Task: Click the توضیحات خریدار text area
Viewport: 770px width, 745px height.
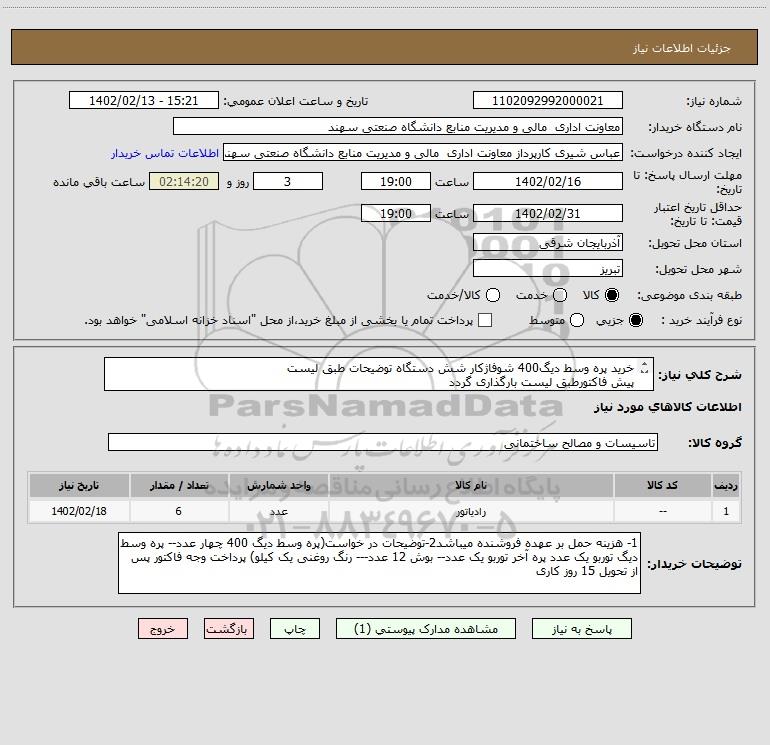Action: 380,563
